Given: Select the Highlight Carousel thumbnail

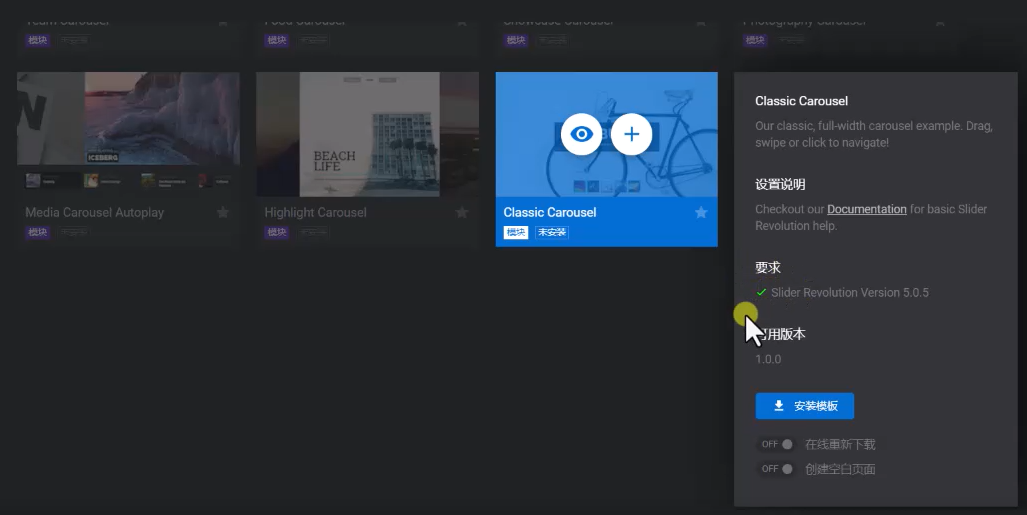Looking at the screenshot, I should [367, 133].
